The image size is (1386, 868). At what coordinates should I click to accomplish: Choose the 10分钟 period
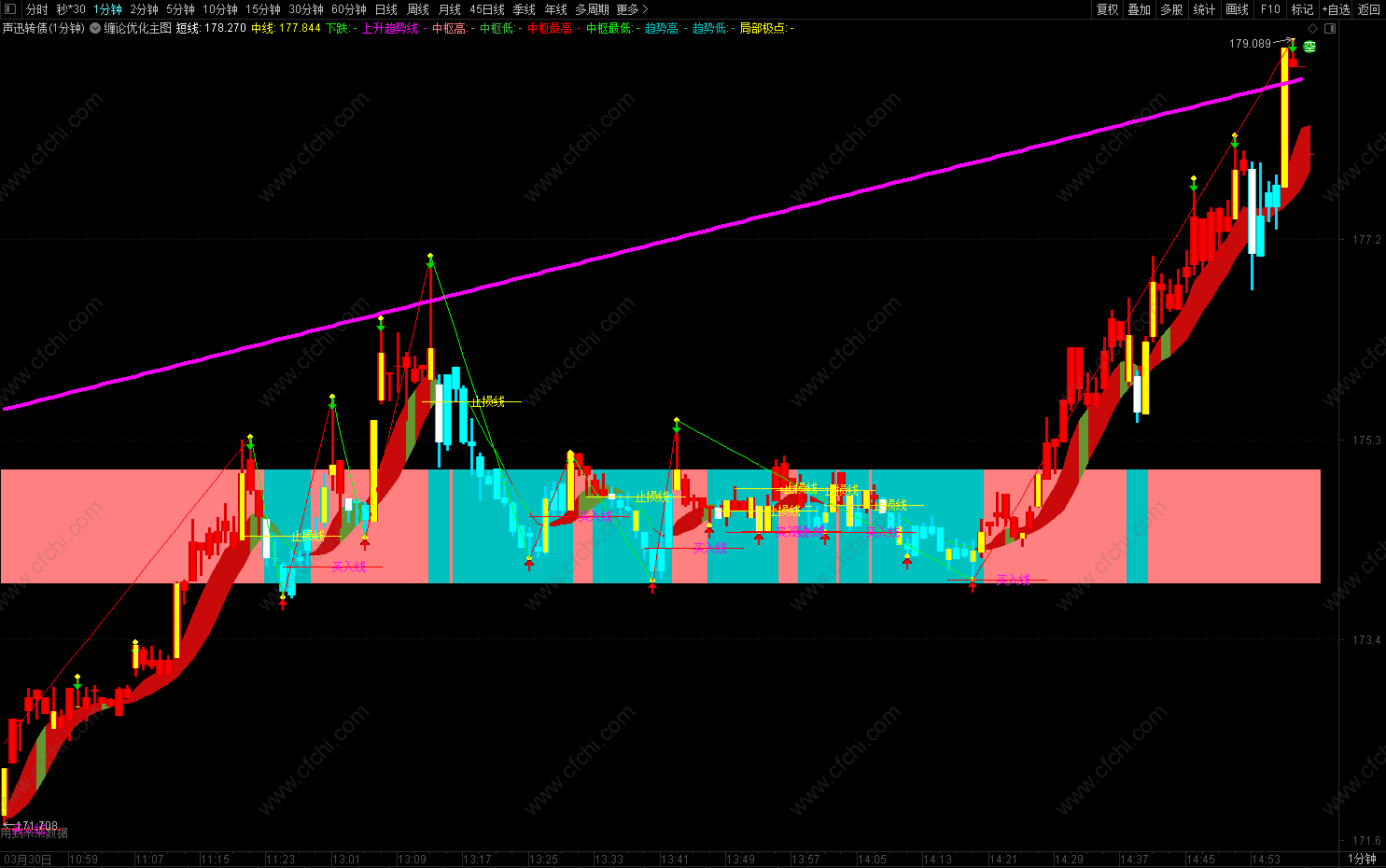pos(220,9)
